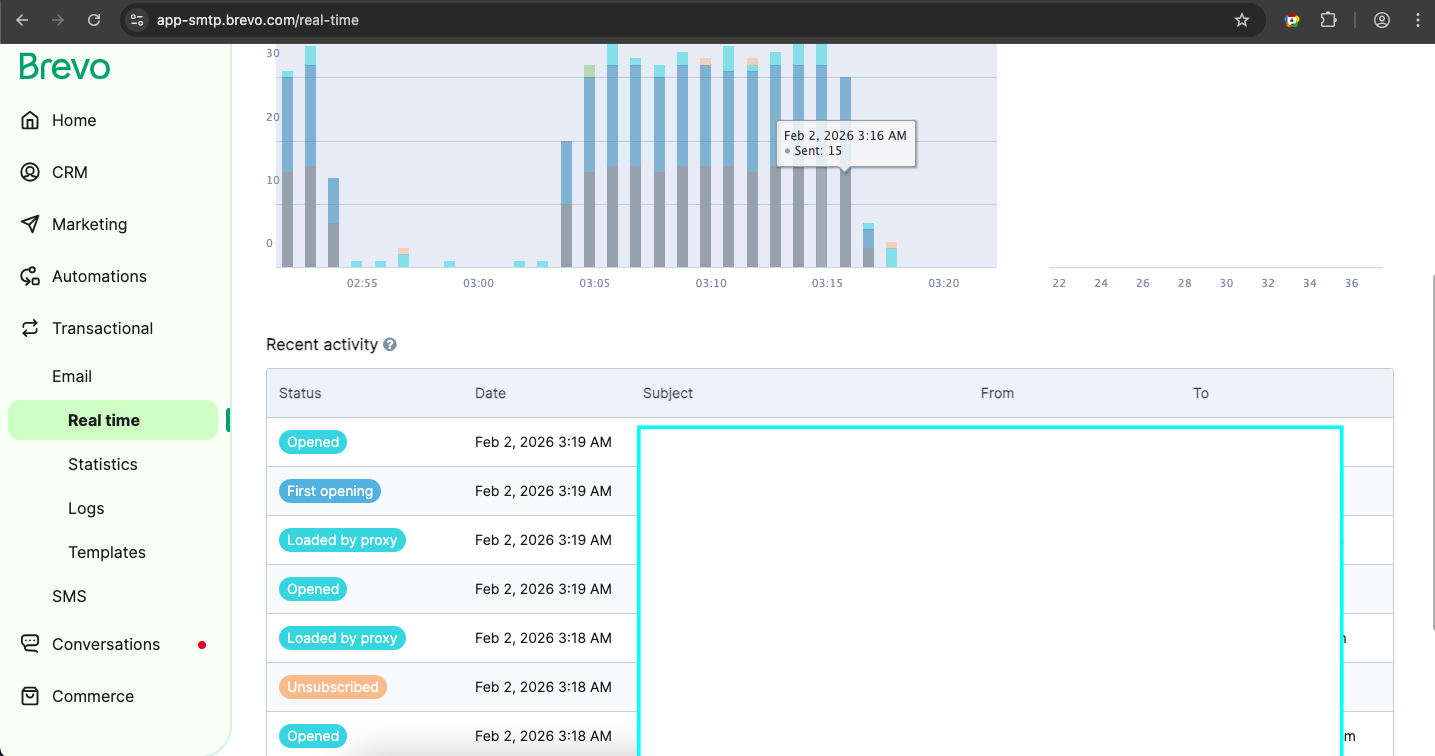This screenshot has height=756, width=1435.
Task: Click the Commerce sidebar icon
Action: [29, 696]
